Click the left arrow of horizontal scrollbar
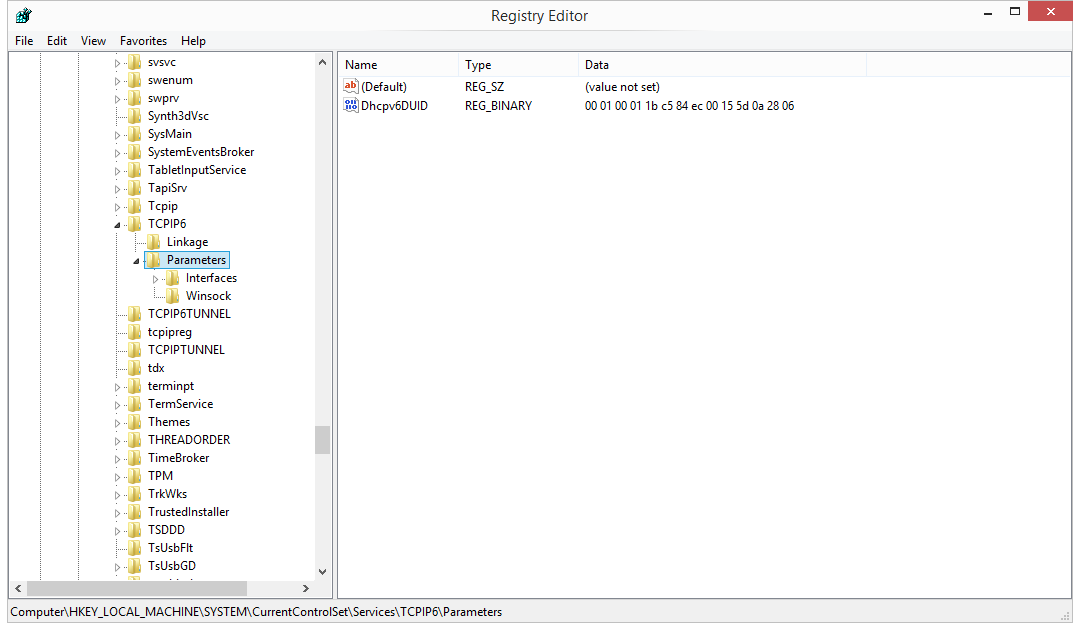 [17, 588]
